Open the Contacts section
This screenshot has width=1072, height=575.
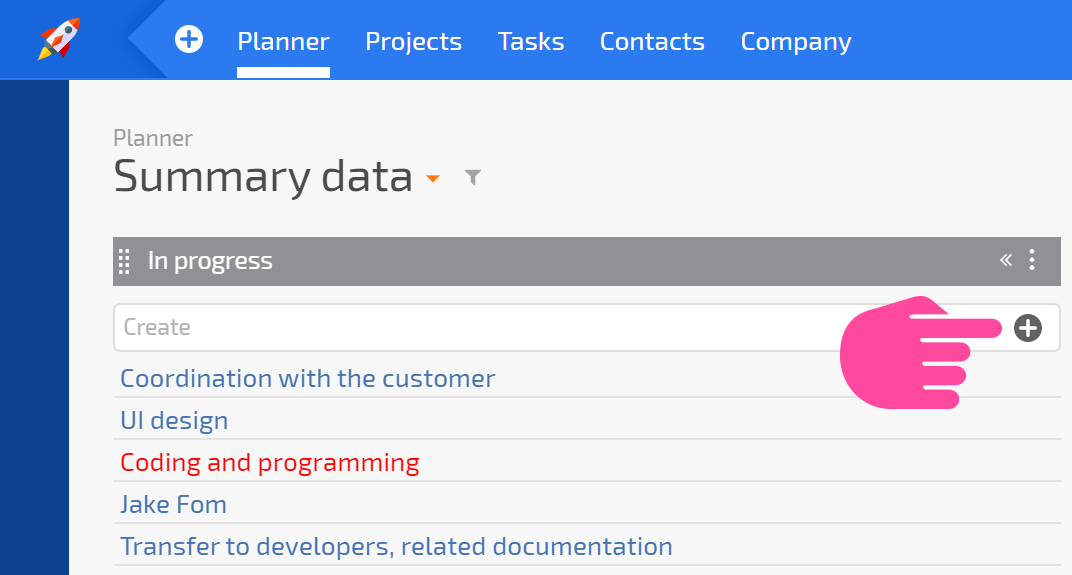[652, 42]
